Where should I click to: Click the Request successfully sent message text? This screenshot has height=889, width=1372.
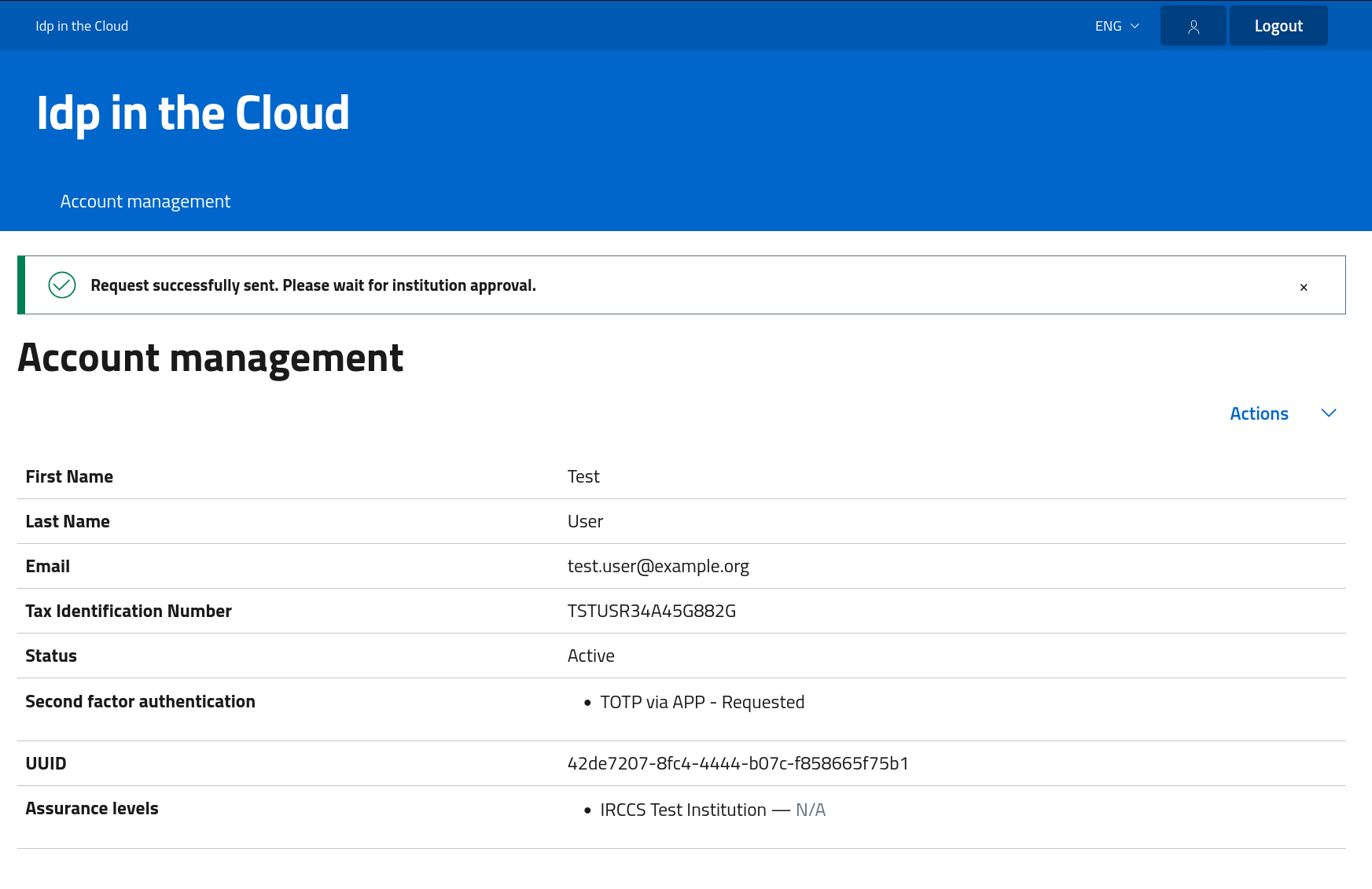coord(313,285)
